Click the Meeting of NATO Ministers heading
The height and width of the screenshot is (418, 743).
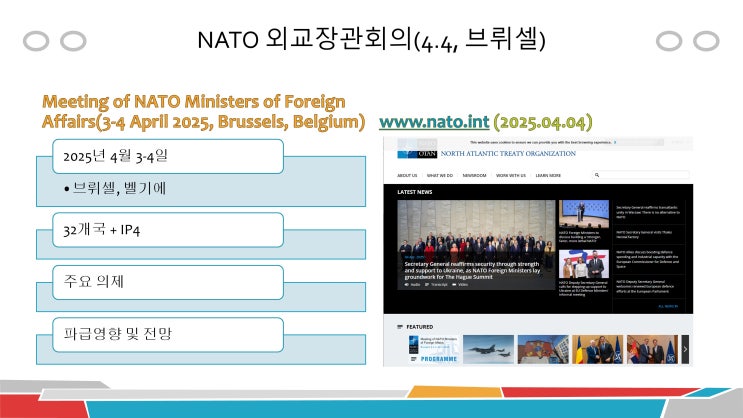[x=203, y=111]
